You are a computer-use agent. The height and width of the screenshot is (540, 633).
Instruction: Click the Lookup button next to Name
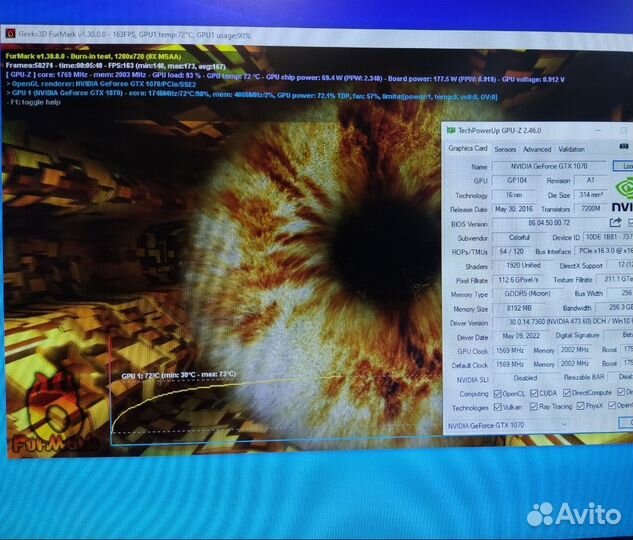click(623, 166)
